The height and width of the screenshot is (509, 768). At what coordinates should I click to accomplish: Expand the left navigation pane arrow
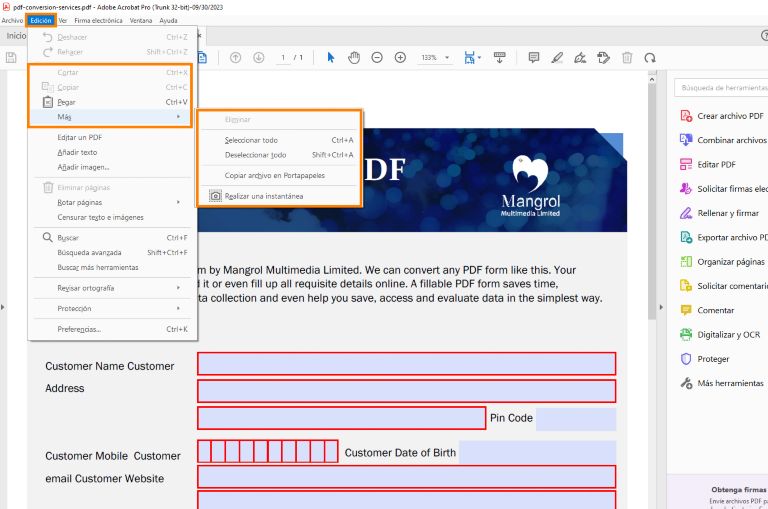point(3,307)
